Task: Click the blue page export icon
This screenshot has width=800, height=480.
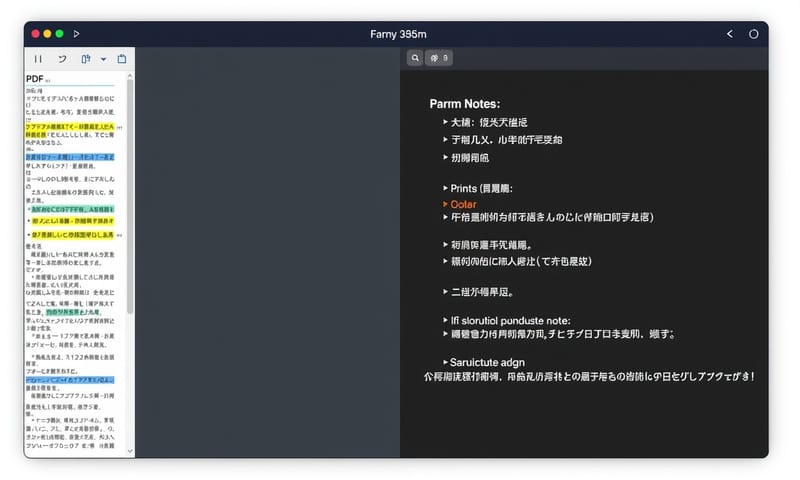Action: point(86,59)
